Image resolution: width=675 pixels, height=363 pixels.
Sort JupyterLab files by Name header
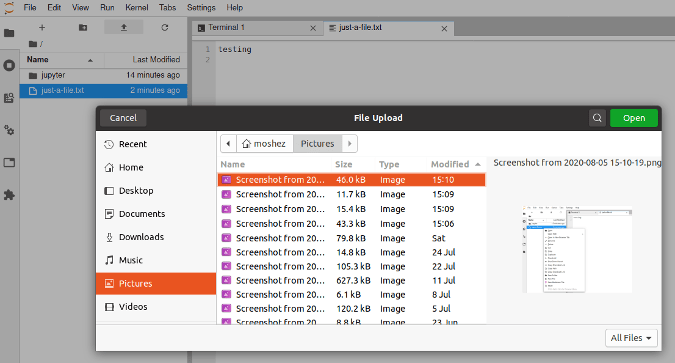62,60
